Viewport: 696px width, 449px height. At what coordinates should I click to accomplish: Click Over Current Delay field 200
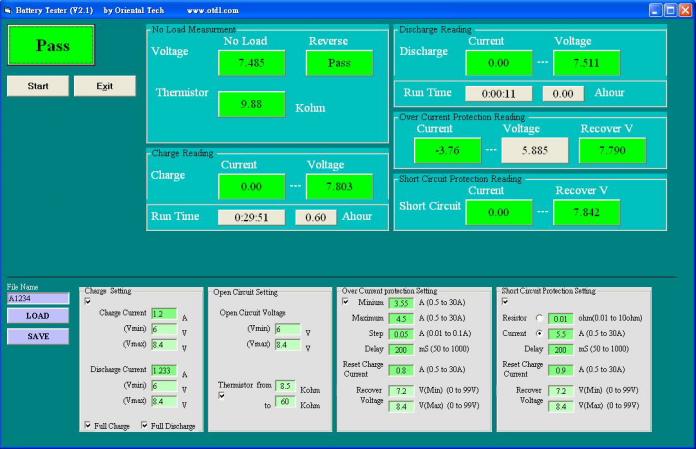(401, 350)
